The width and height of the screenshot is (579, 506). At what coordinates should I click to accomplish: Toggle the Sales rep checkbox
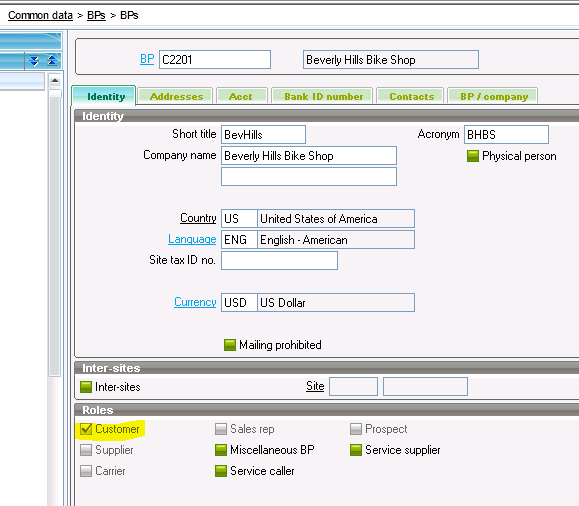point(221,429)
